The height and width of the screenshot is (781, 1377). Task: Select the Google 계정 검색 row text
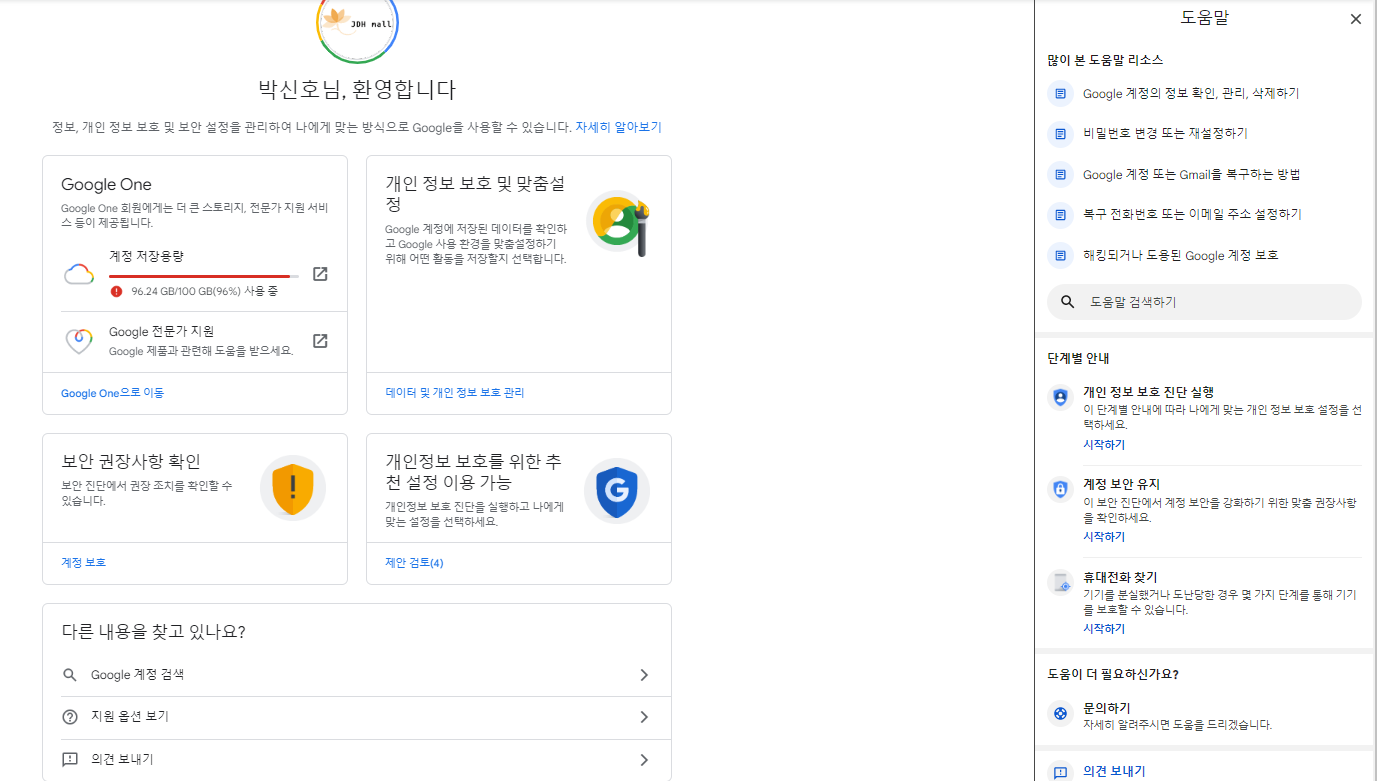[137, 675]
